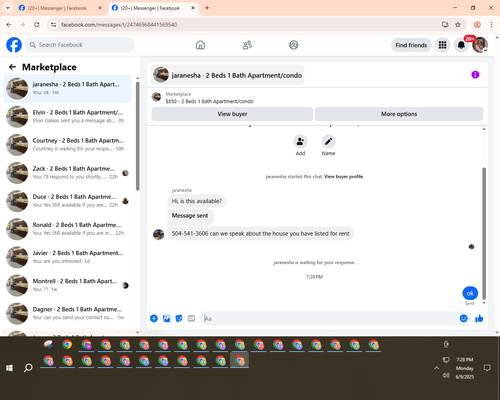The height and width of the screenshot is (400, 500).
Task: Click the blue 'ok' sent message bubble
Action: [x=470, y=293]
